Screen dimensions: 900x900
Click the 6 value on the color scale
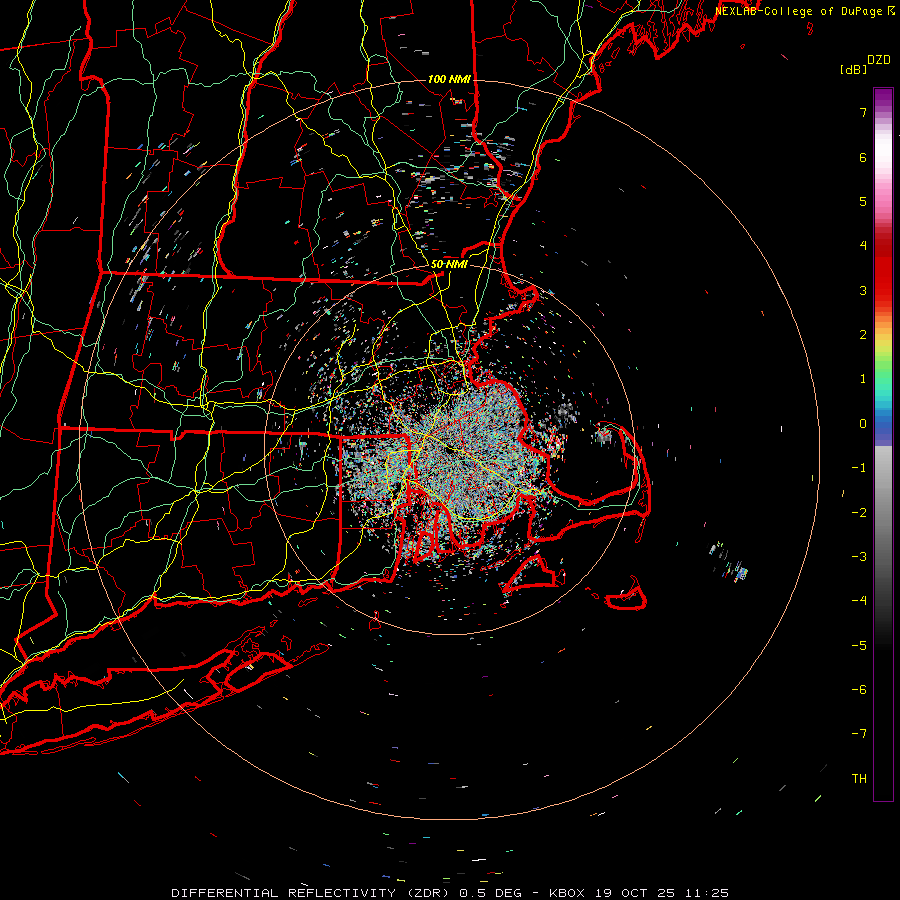click(x=863, y=157)
